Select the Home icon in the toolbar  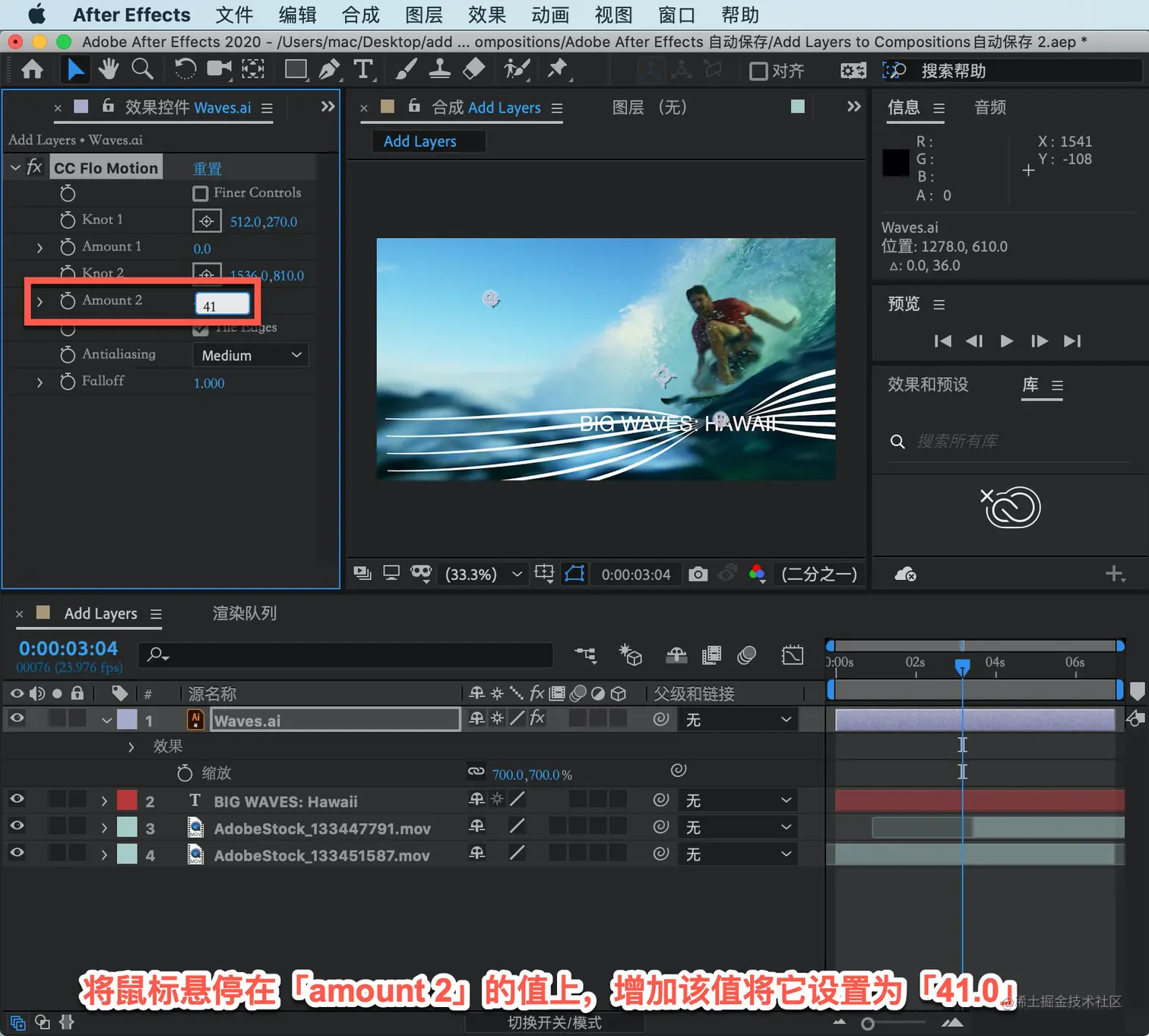coord(32,70)
